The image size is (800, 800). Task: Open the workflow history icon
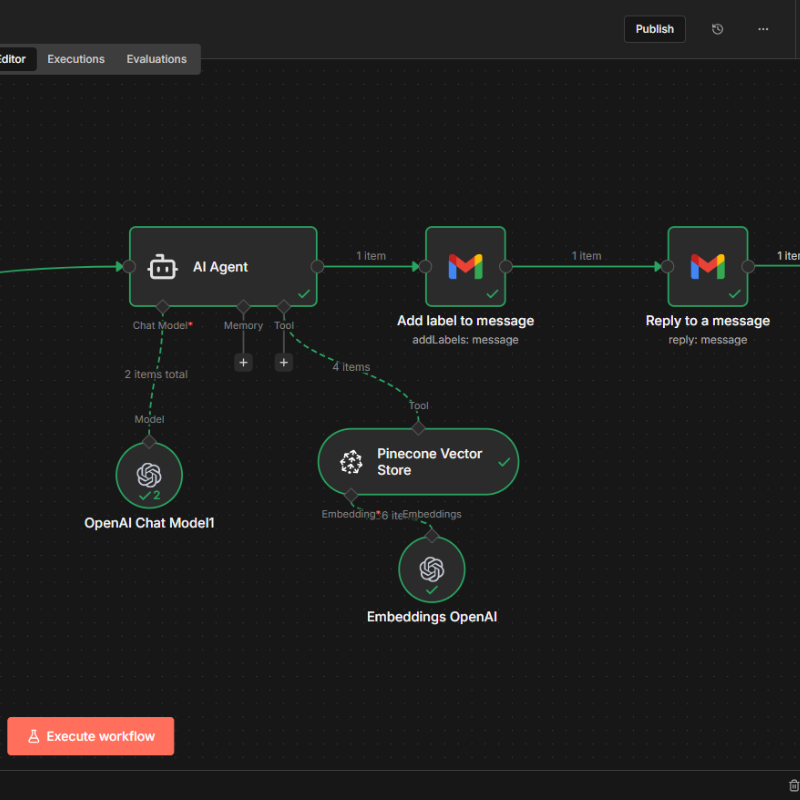tap(717, 29)
